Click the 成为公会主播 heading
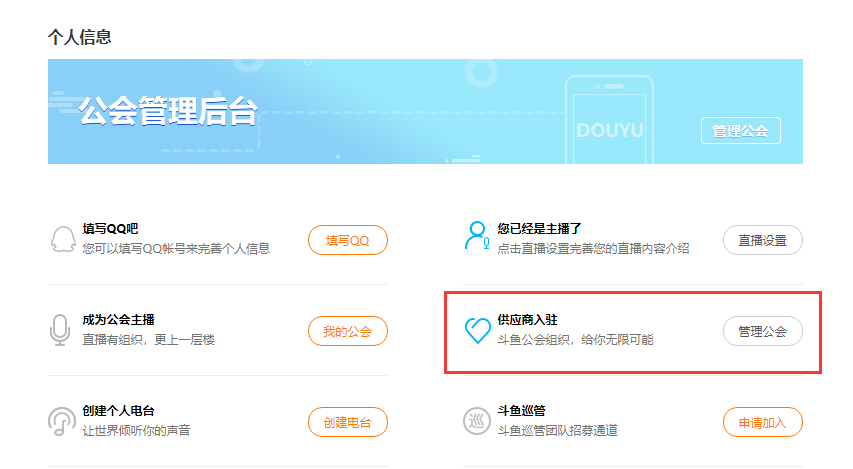This screenshot has height=469, width=853. pos(118,320)
